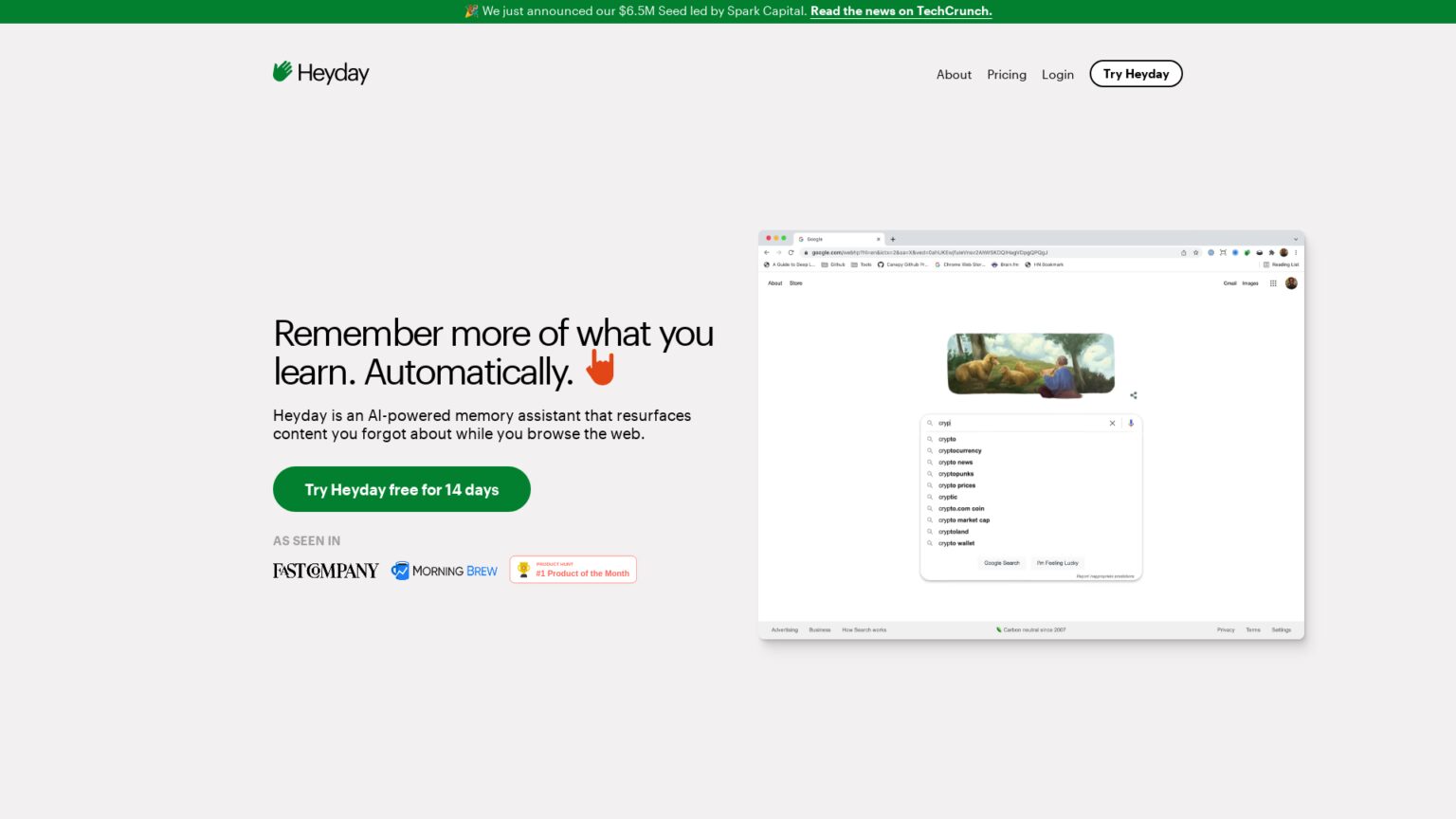Click the Google search input field
This screenshot has height=819, width=1456.
click(1019, 424)
